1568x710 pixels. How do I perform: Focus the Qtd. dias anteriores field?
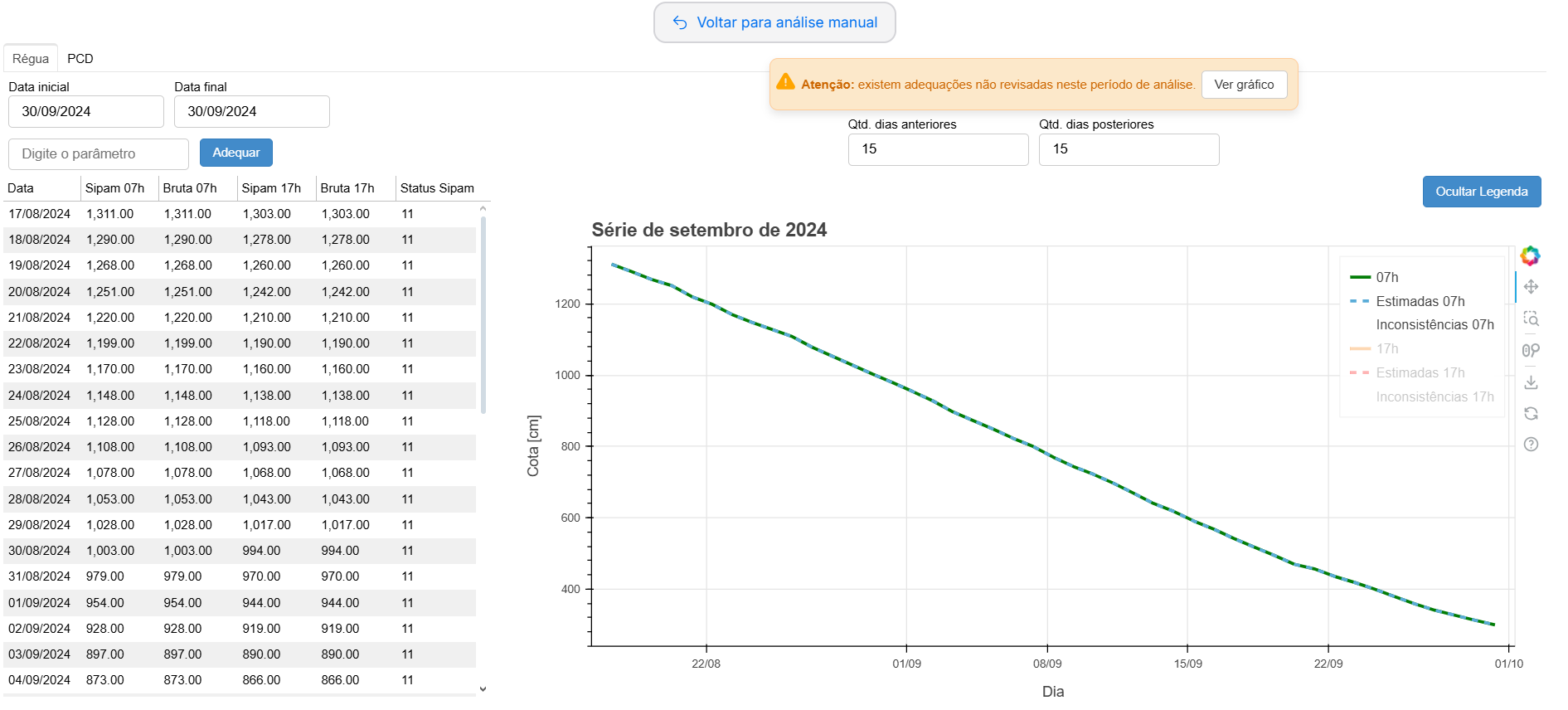pos(938,149)
